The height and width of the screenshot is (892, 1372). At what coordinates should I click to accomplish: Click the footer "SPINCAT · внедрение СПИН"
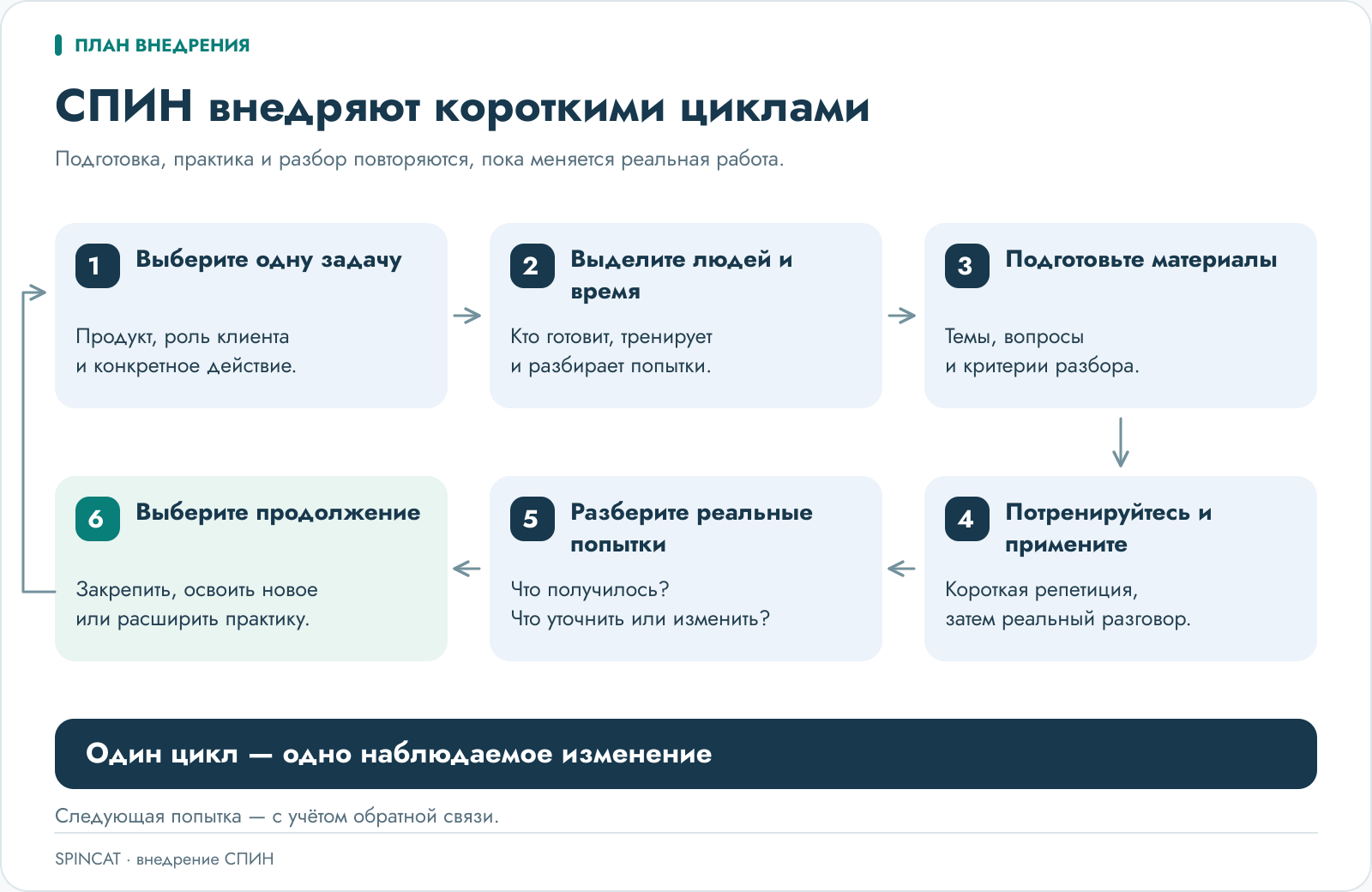pos(165,859)
